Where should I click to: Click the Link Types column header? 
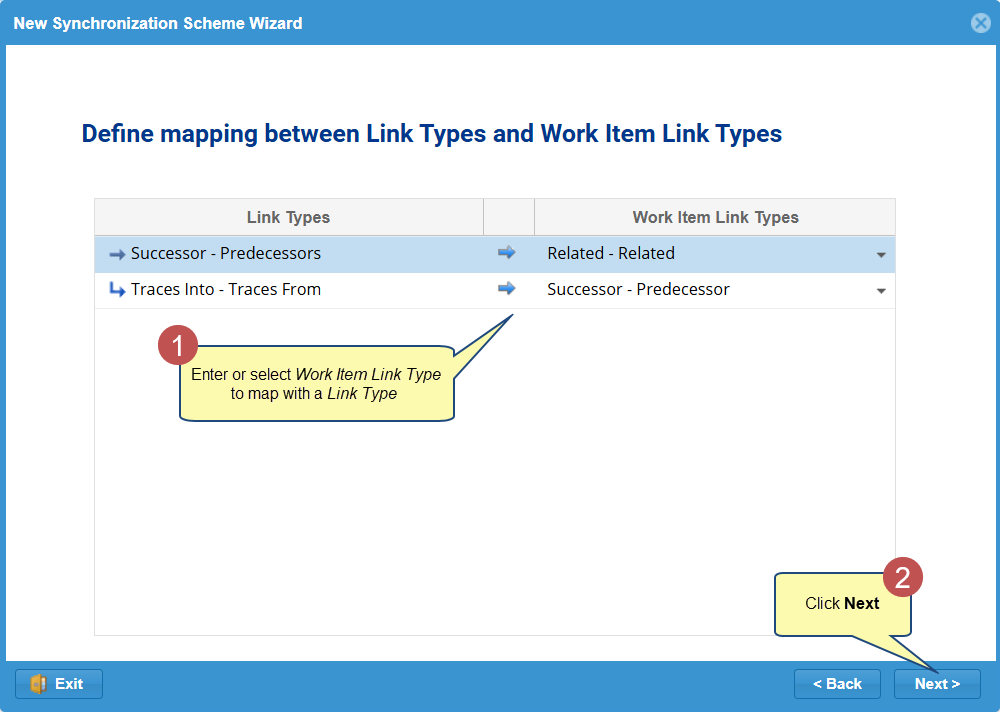(x=288, y=217)
